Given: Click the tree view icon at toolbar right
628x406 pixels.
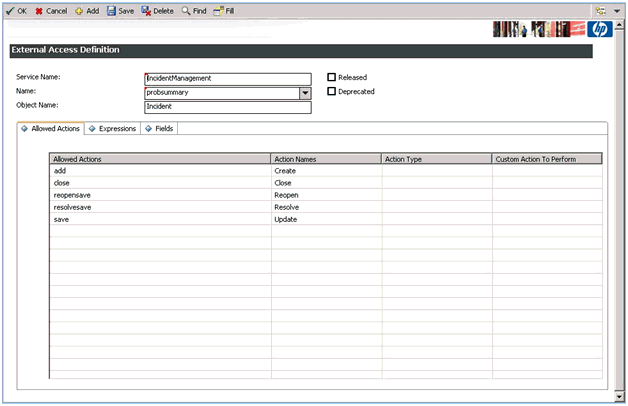Looking at the screenshot, I should pos(600,11).
